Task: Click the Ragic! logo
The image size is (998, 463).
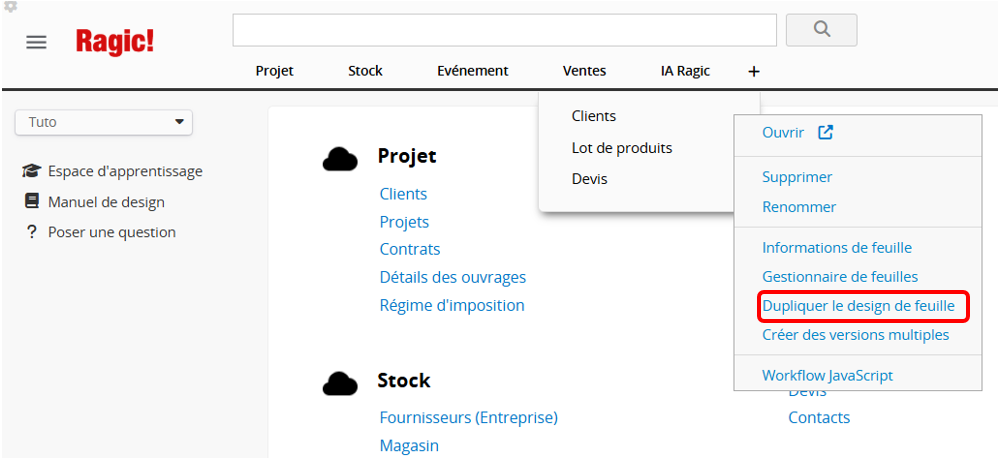Action: tap(115, 42)
